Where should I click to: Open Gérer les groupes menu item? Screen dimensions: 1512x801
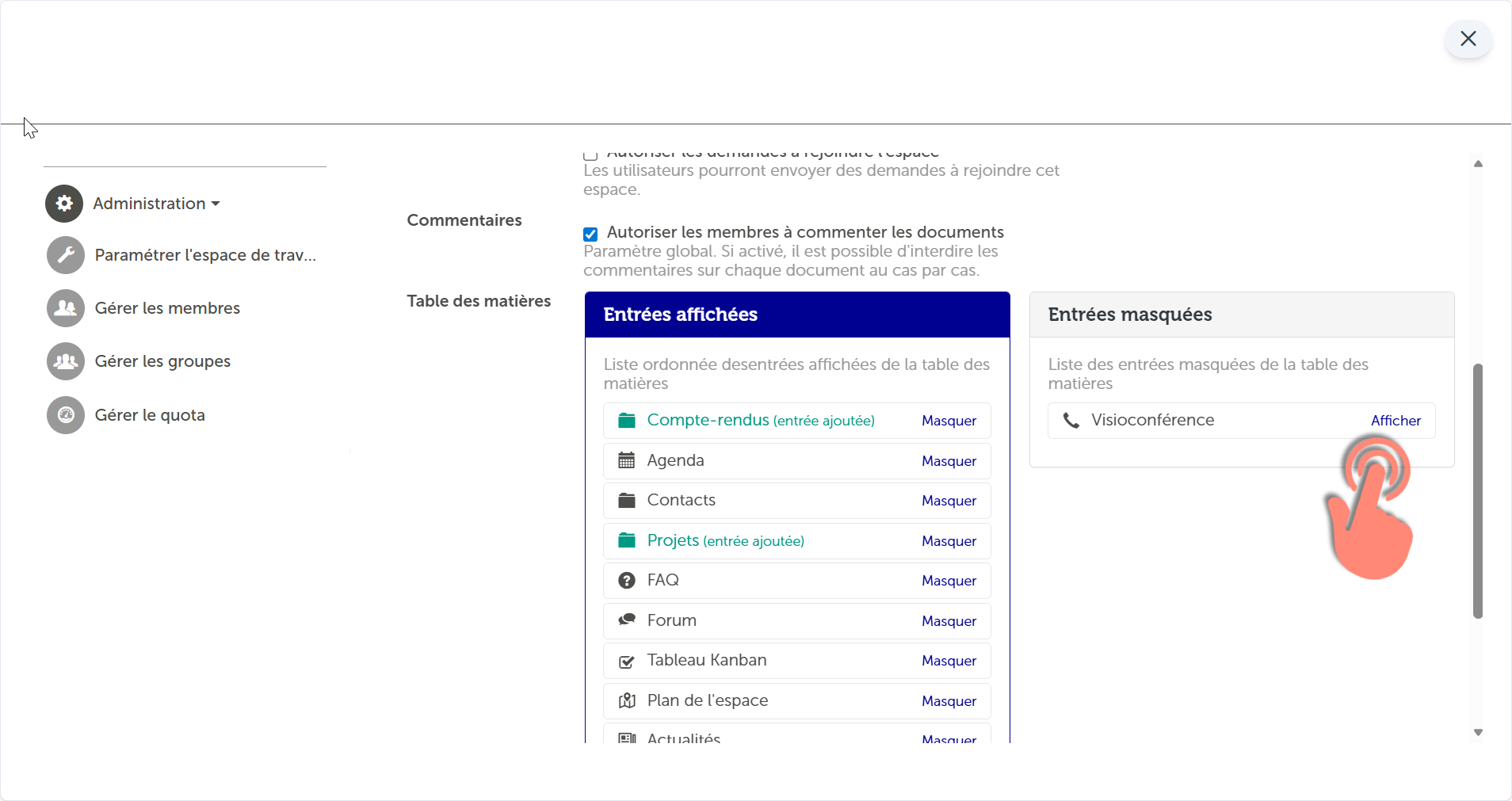[x=162, y=361]
